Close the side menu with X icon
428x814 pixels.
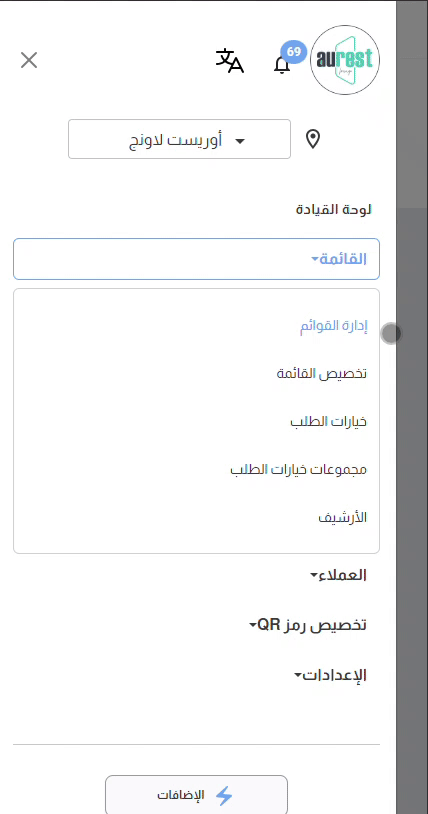click(x=29, y=60)
